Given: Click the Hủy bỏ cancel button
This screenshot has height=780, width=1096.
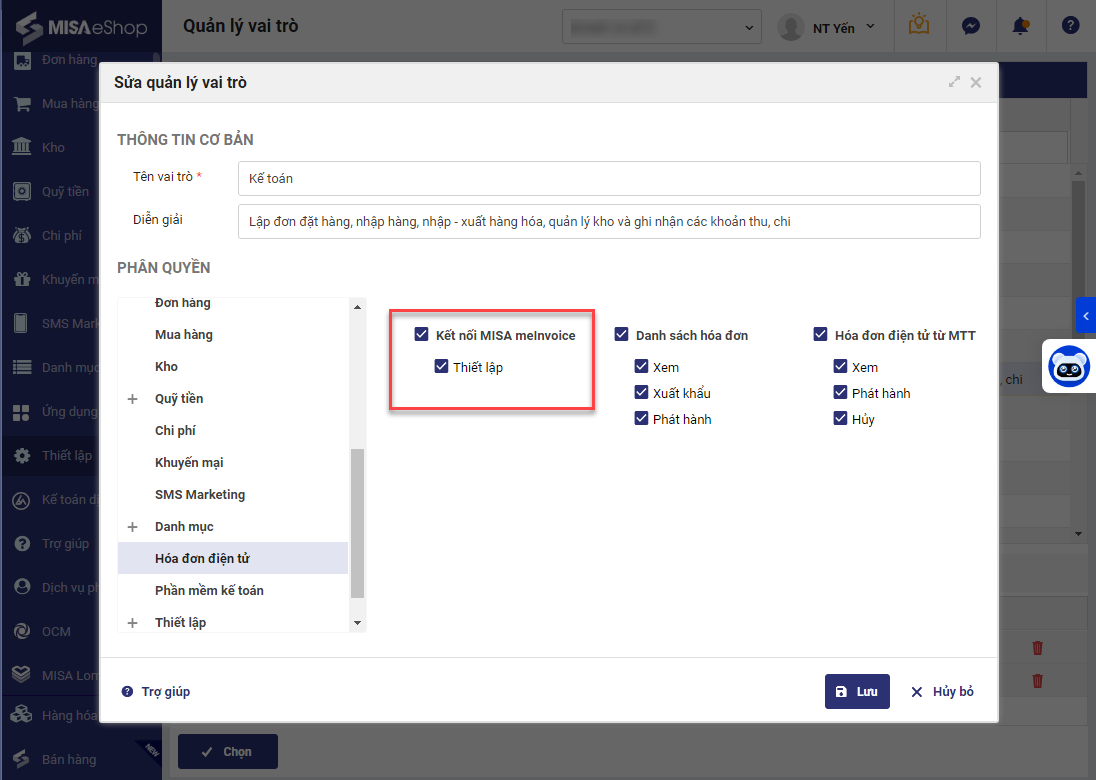Looking at the screenshot, I should point(942,691).
